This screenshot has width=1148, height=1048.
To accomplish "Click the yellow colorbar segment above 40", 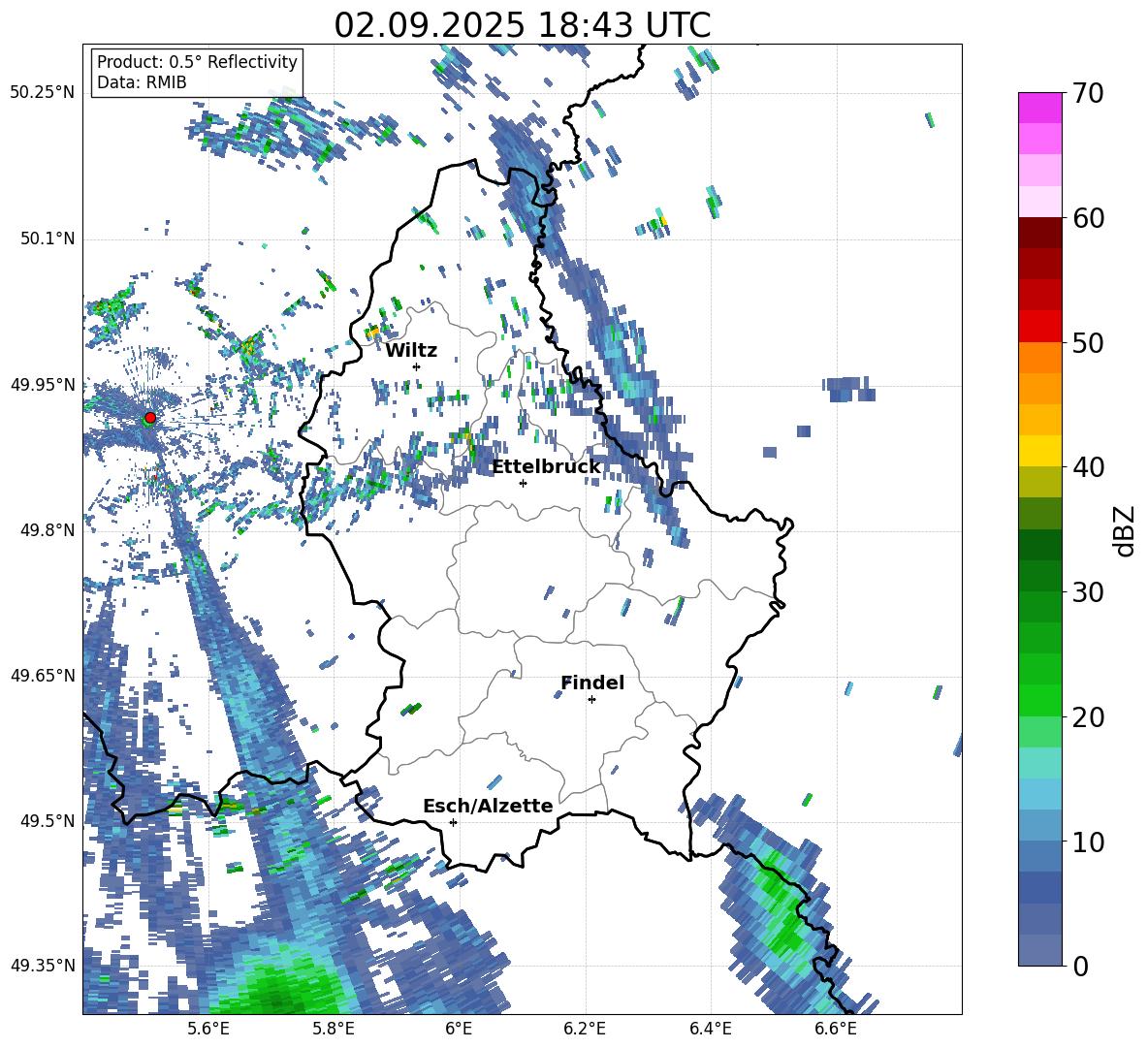I will (1039, 451).
